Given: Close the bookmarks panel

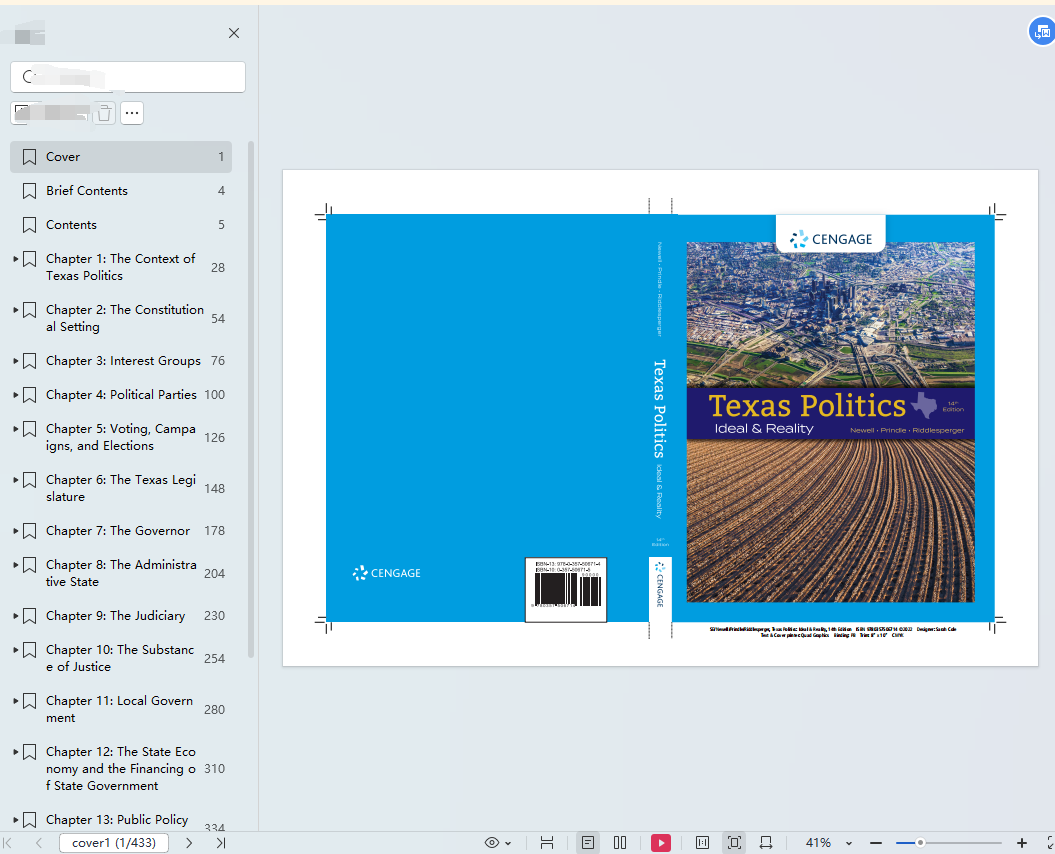Looking at the screenshot, I should coord(233,33).
